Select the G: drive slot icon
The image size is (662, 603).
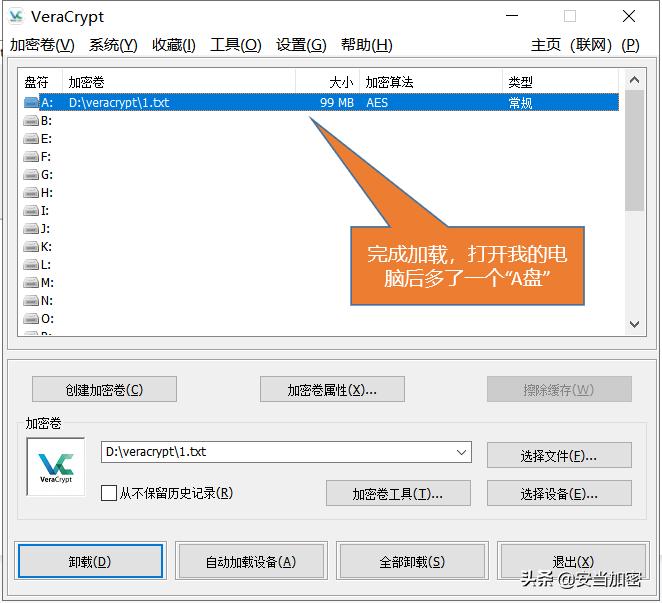[31, 175]
